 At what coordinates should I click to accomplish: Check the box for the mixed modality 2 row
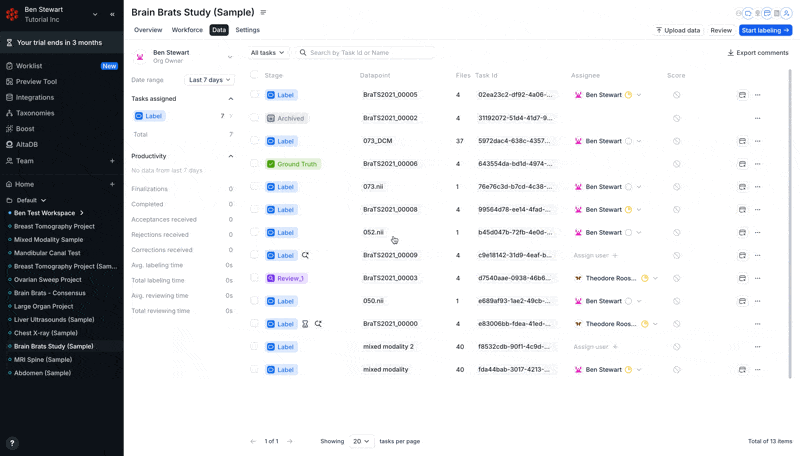254,346
